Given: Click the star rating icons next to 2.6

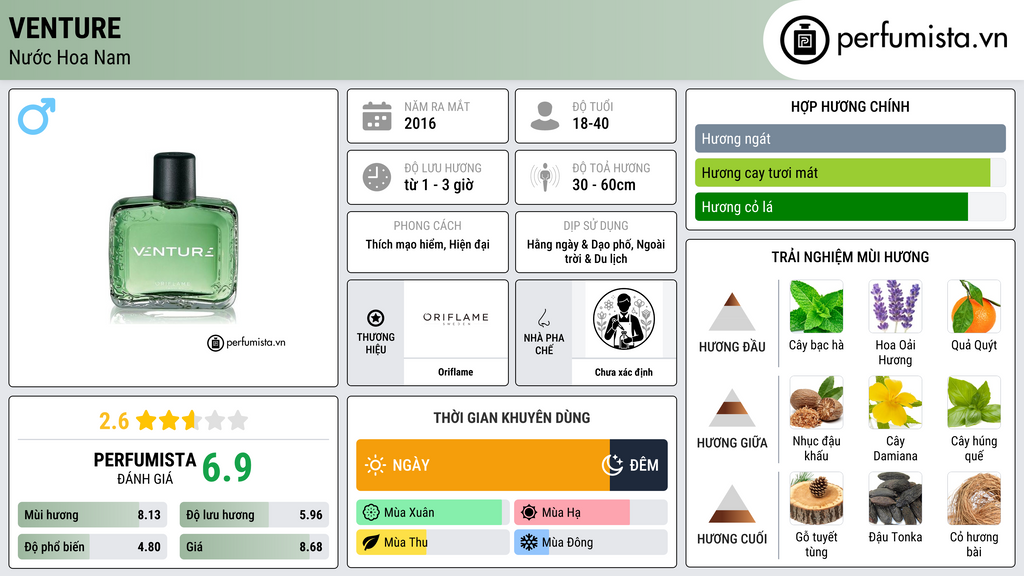Looking at the screenshot, I should tap(192, 420).
